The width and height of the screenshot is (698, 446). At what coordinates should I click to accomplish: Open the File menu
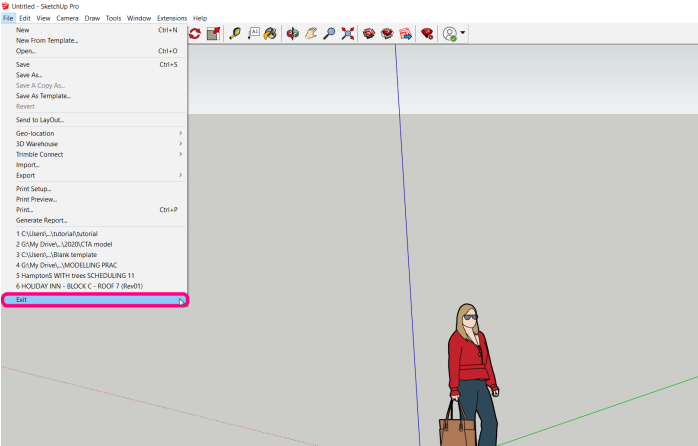point(8,18)
